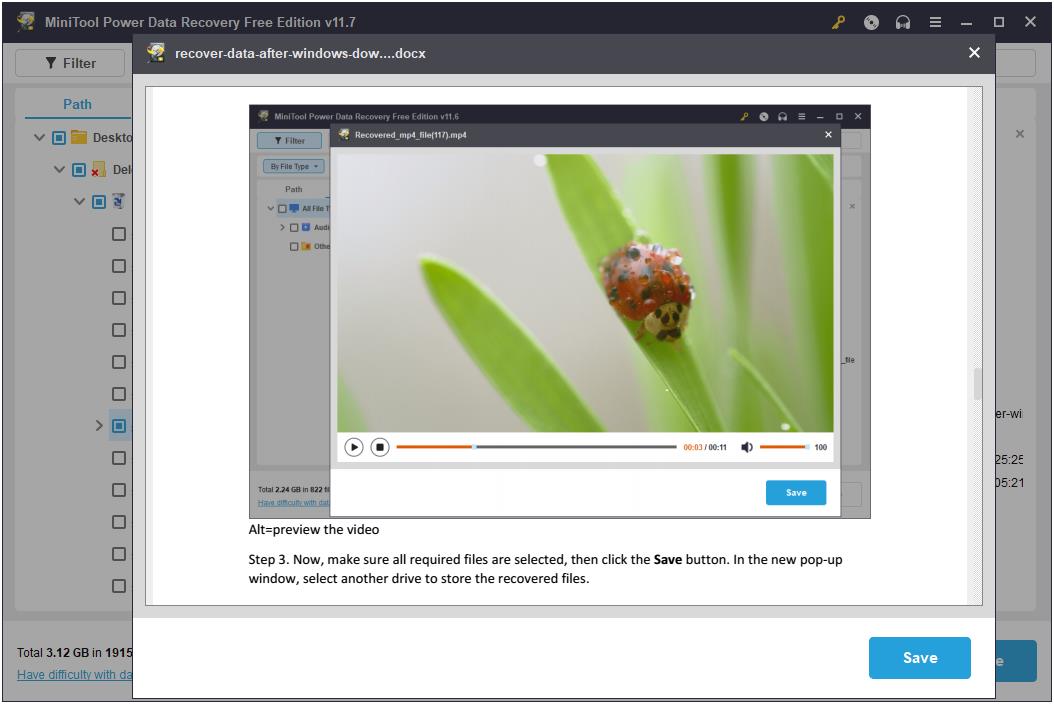
Task: Click the stop button in the embedded video screenshot
Action: click(x=380, y=447)
